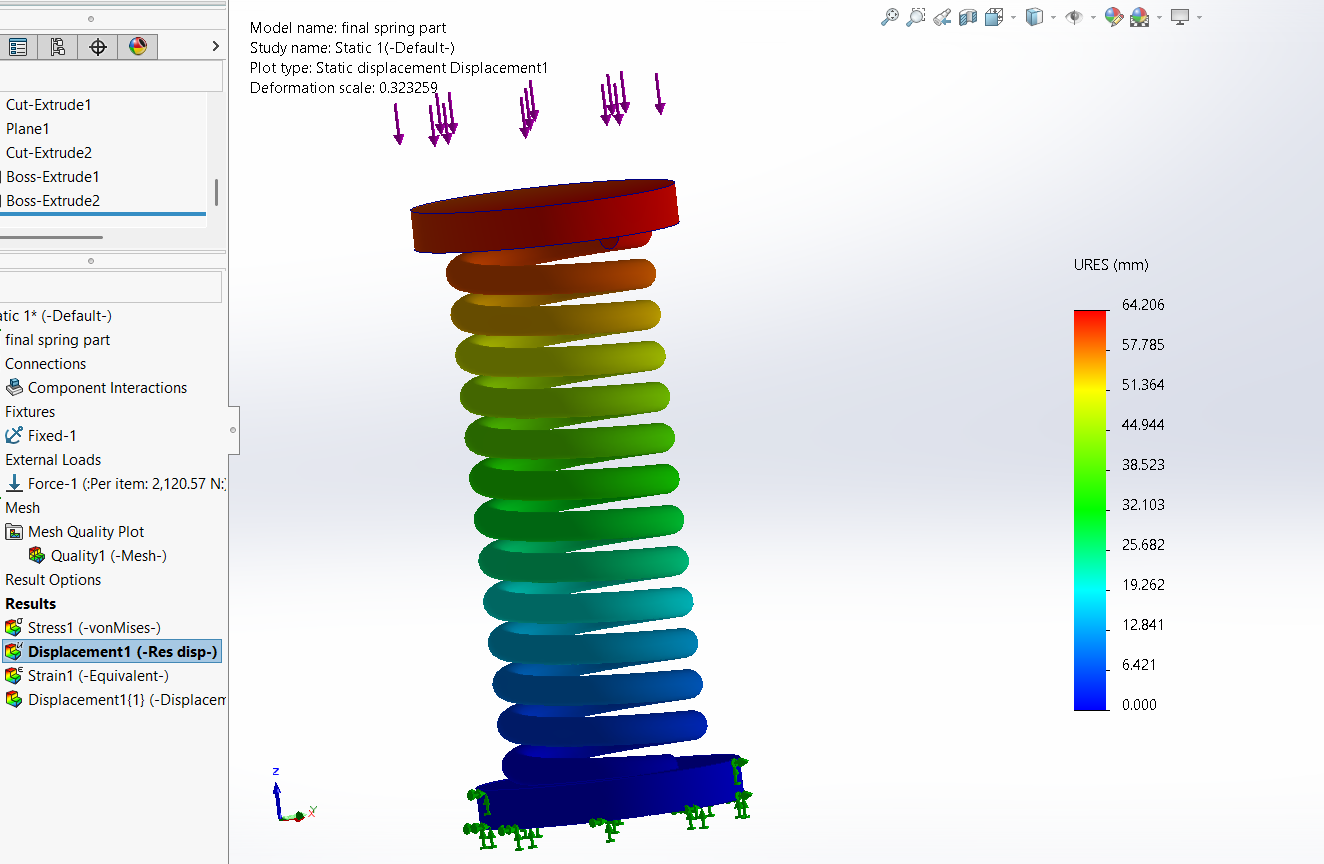Click the Mesh Quality Plot folder icon
The height and width of the screenshot is (864, 1324).
click(x=14, y=532)
